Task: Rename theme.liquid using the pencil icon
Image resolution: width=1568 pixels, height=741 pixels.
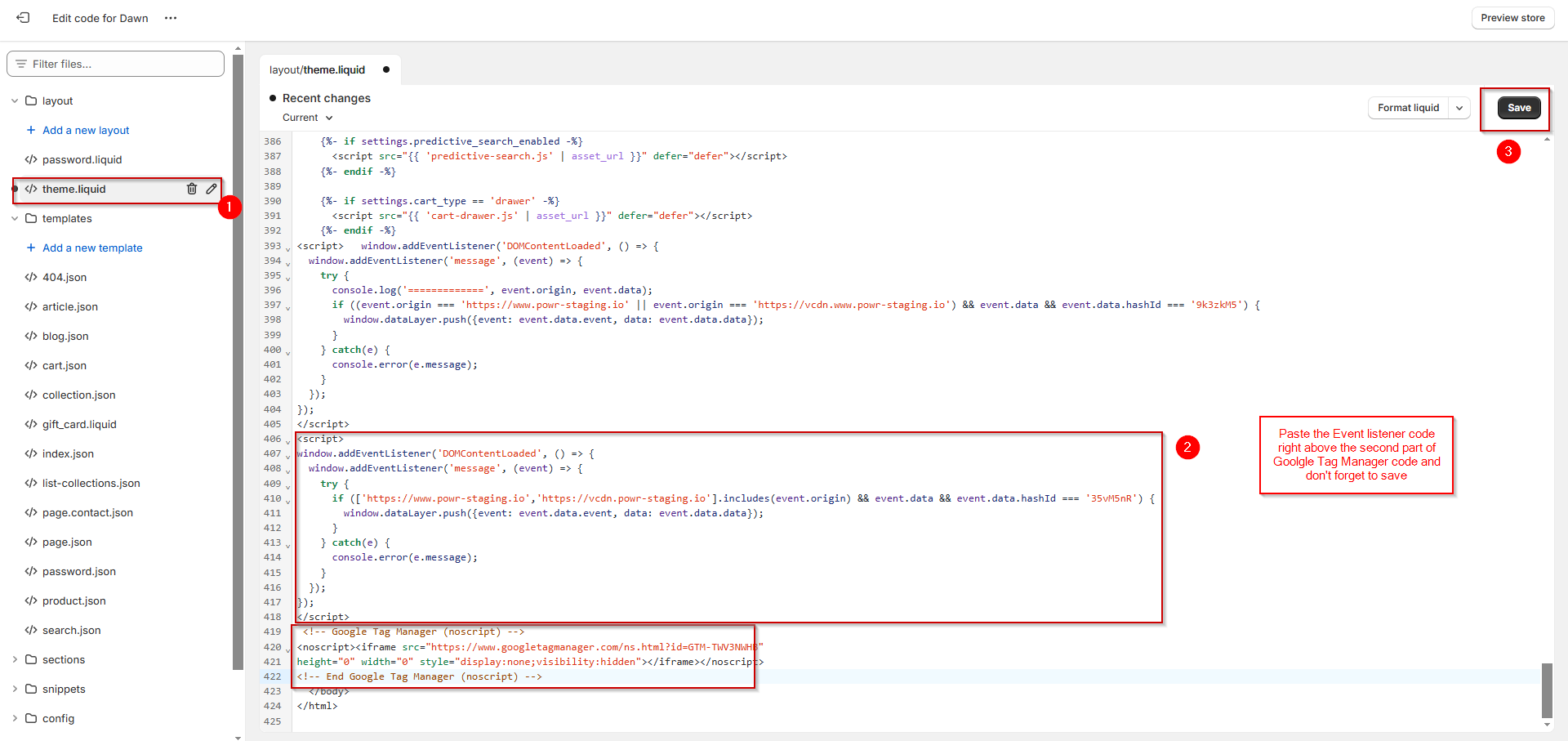Action: [212, 189]
